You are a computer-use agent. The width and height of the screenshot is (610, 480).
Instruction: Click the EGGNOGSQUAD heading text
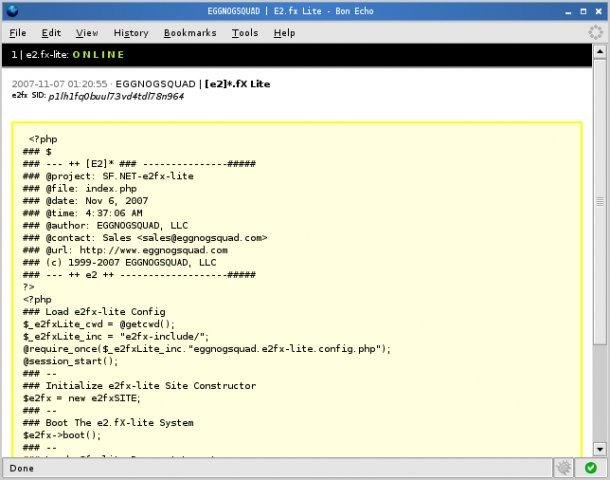pyautogui.click(x=156, y=84)
